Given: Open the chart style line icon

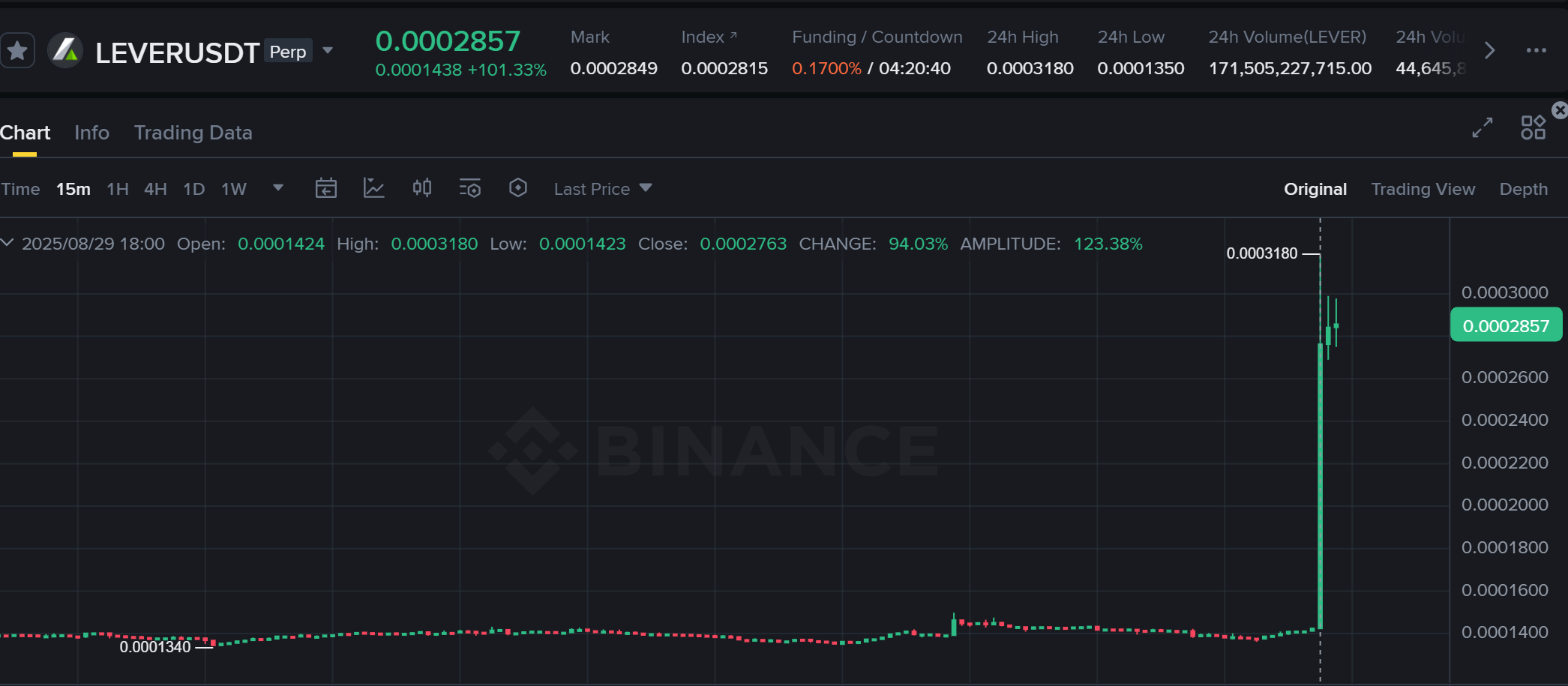Looking at the screenshot, I should [x=374, y=188].
